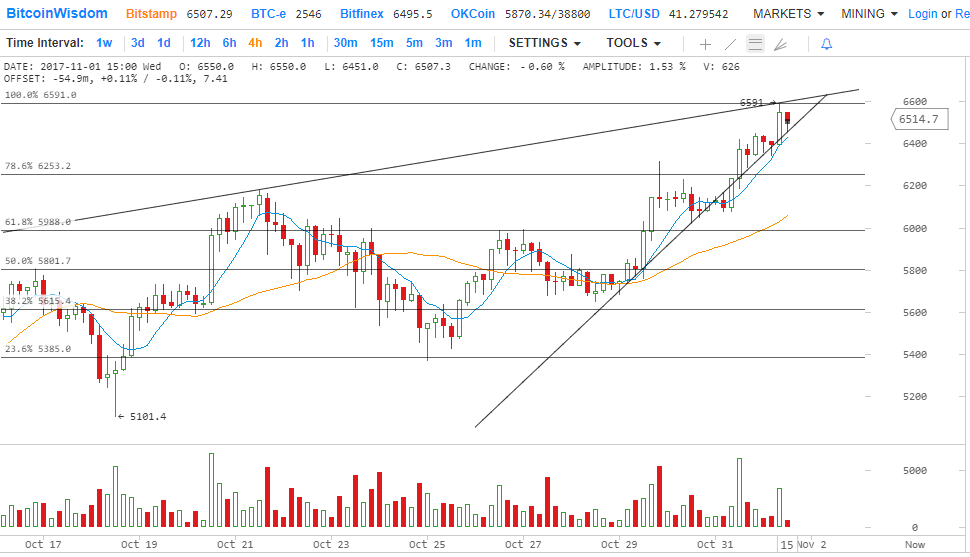The image size is (970, 557).
Task: Open the MARKETS dropdown
Action: 788,14
